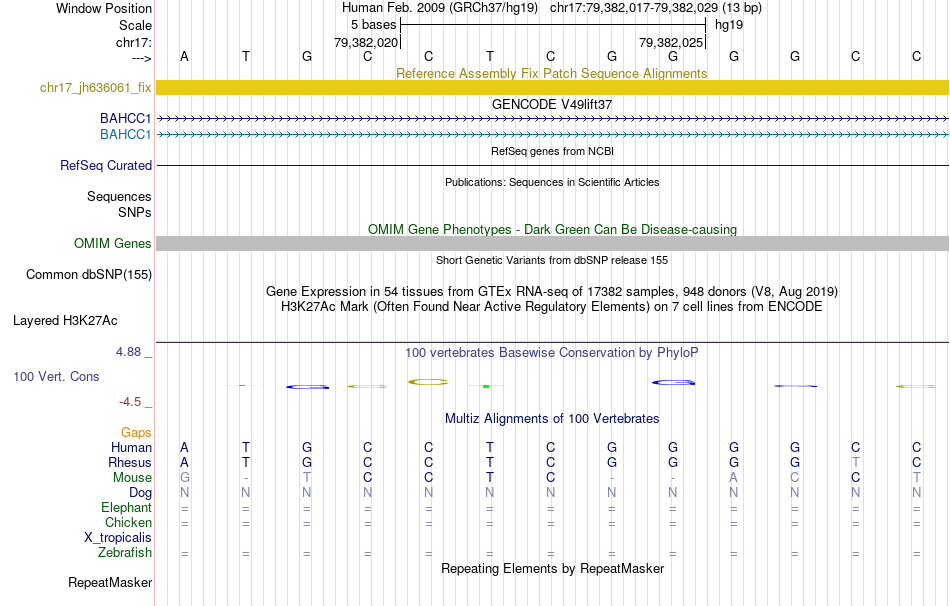Click the Layered H3K27Ac track label

(x=65, y=321)
